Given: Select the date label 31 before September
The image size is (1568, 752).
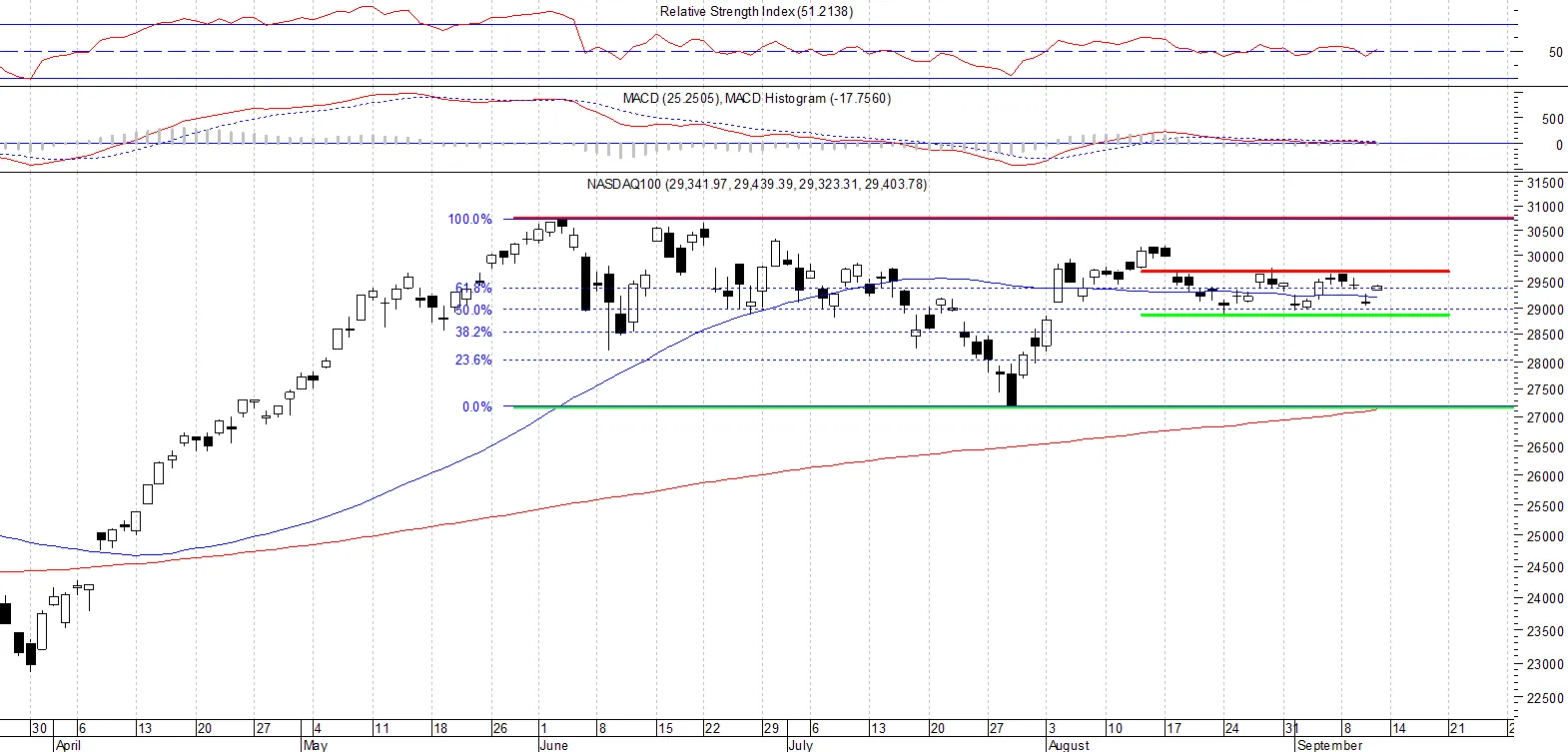Looking at the screenshot, I should (1291, 728).
